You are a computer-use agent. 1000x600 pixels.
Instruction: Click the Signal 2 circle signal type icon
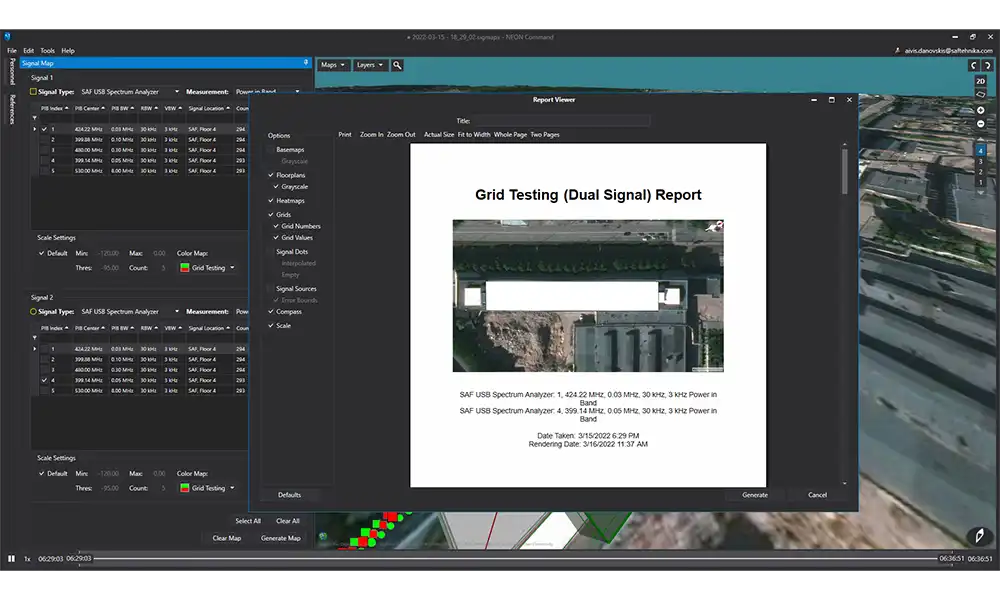33,312
